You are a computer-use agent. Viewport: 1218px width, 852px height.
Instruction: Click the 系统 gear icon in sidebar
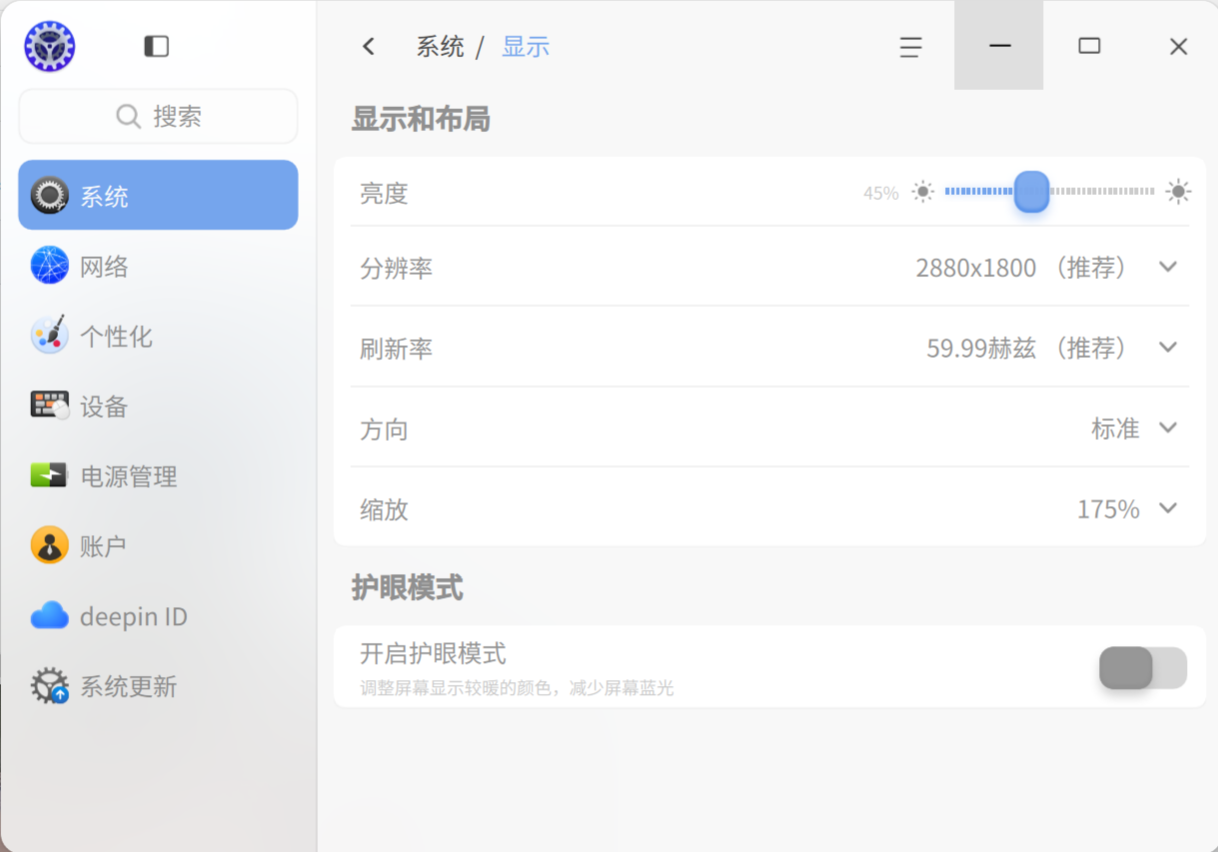[49, 195]
